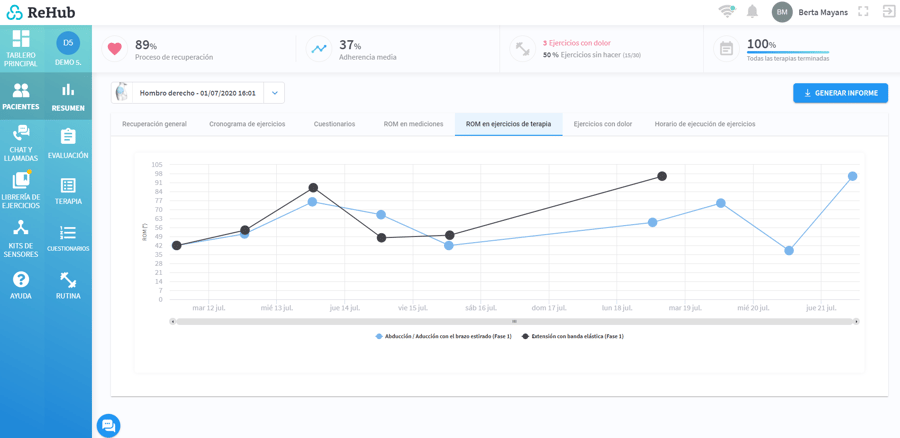Viewport: 900px width, 438px height.
Task: Click the final dark data point near mar 19 jul.
Action: 662,176
